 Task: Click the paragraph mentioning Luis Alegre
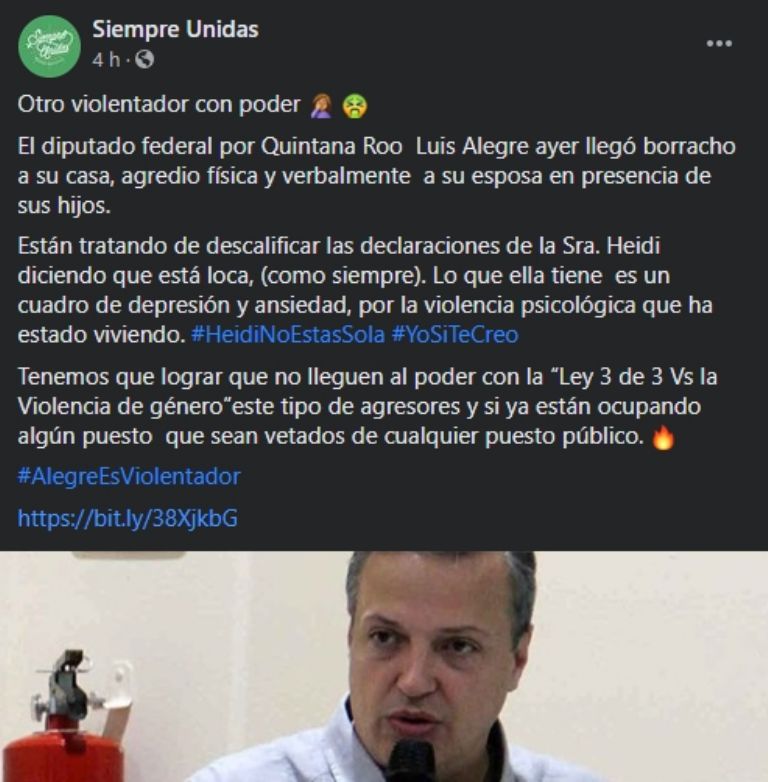[377, 176]
